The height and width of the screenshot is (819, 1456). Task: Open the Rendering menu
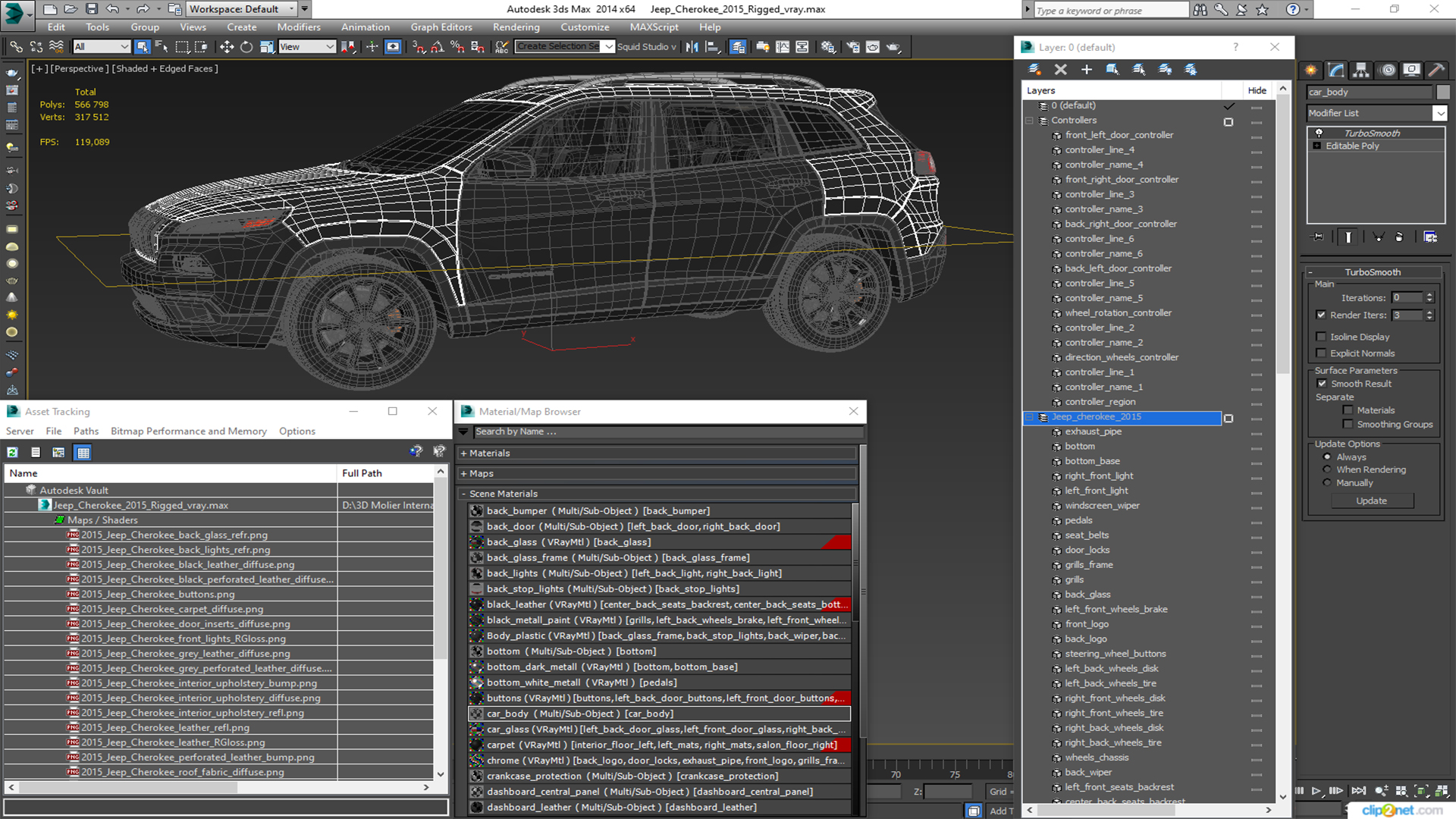click(x=516, y=27)
